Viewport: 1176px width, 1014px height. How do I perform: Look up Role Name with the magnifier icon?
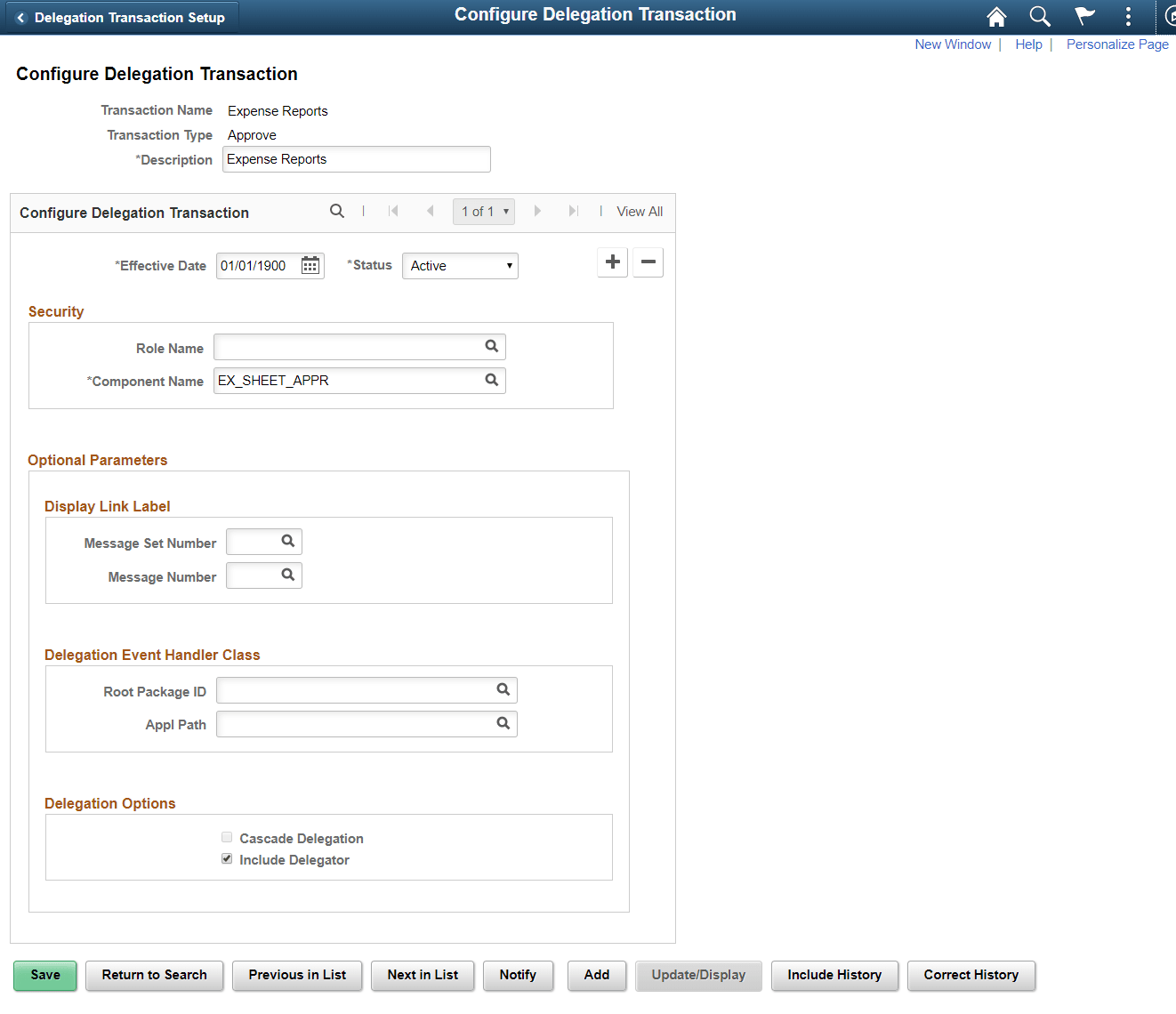(x=491, y=346)
